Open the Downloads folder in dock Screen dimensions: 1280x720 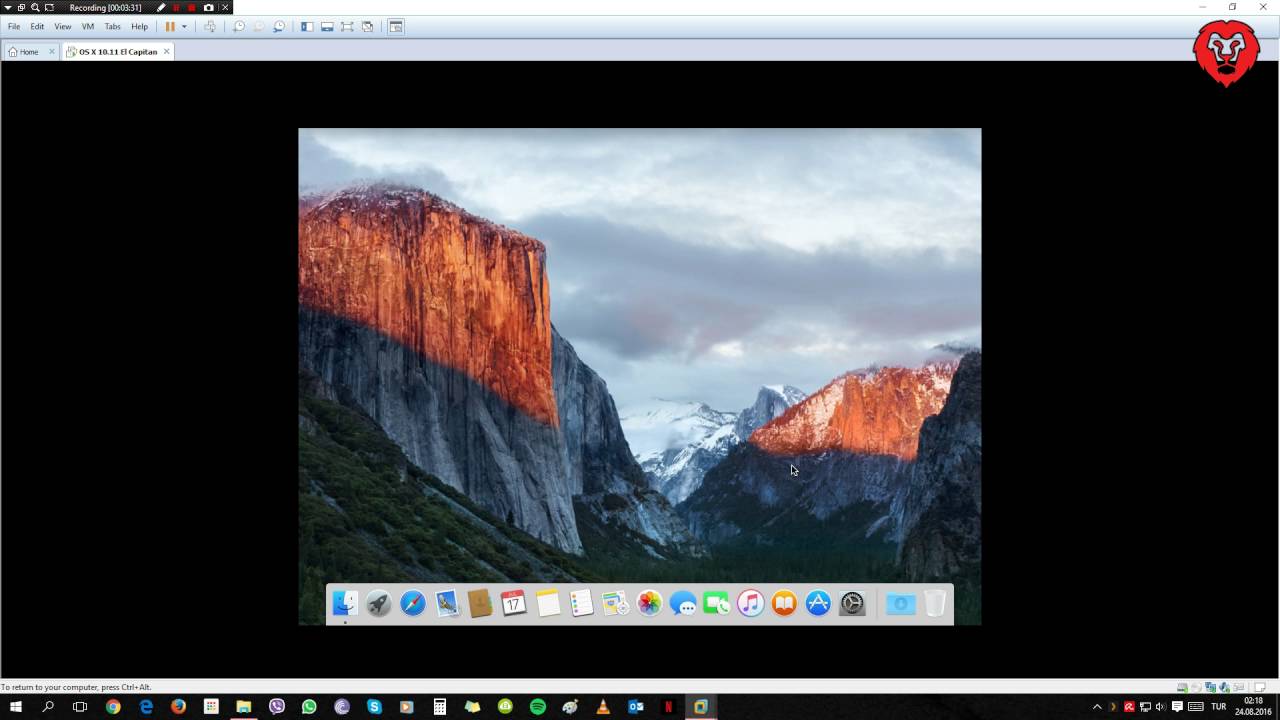click(901, 603)
